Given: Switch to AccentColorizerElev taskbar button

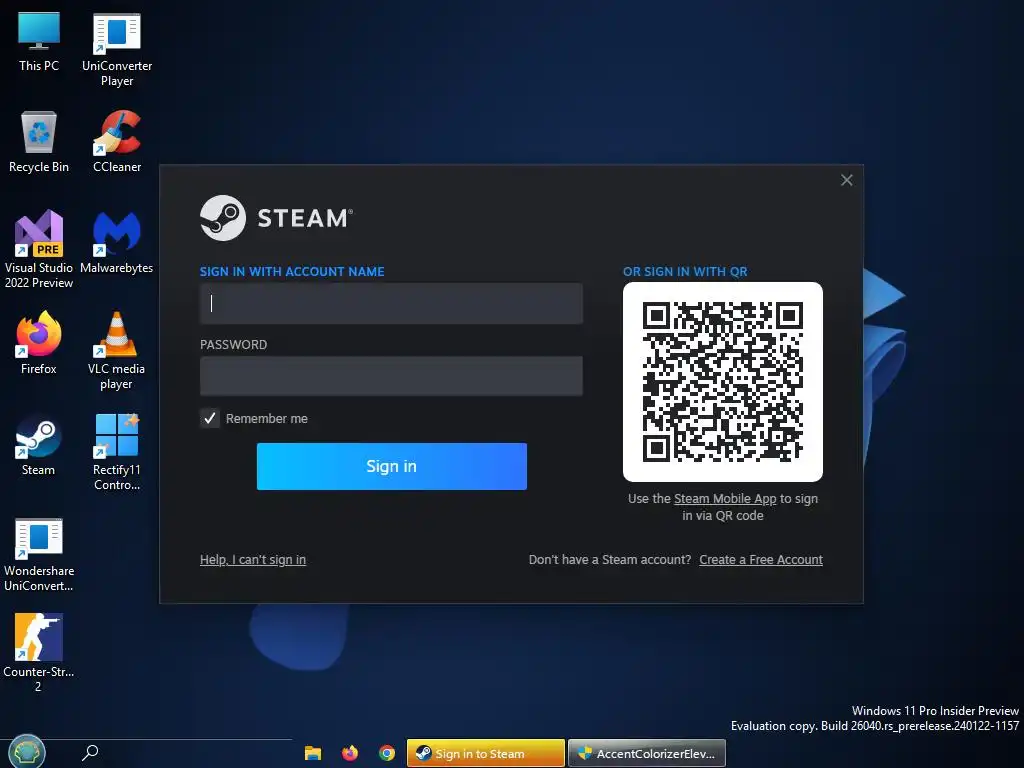Looking at the screenshot, I should click(647, 753).
